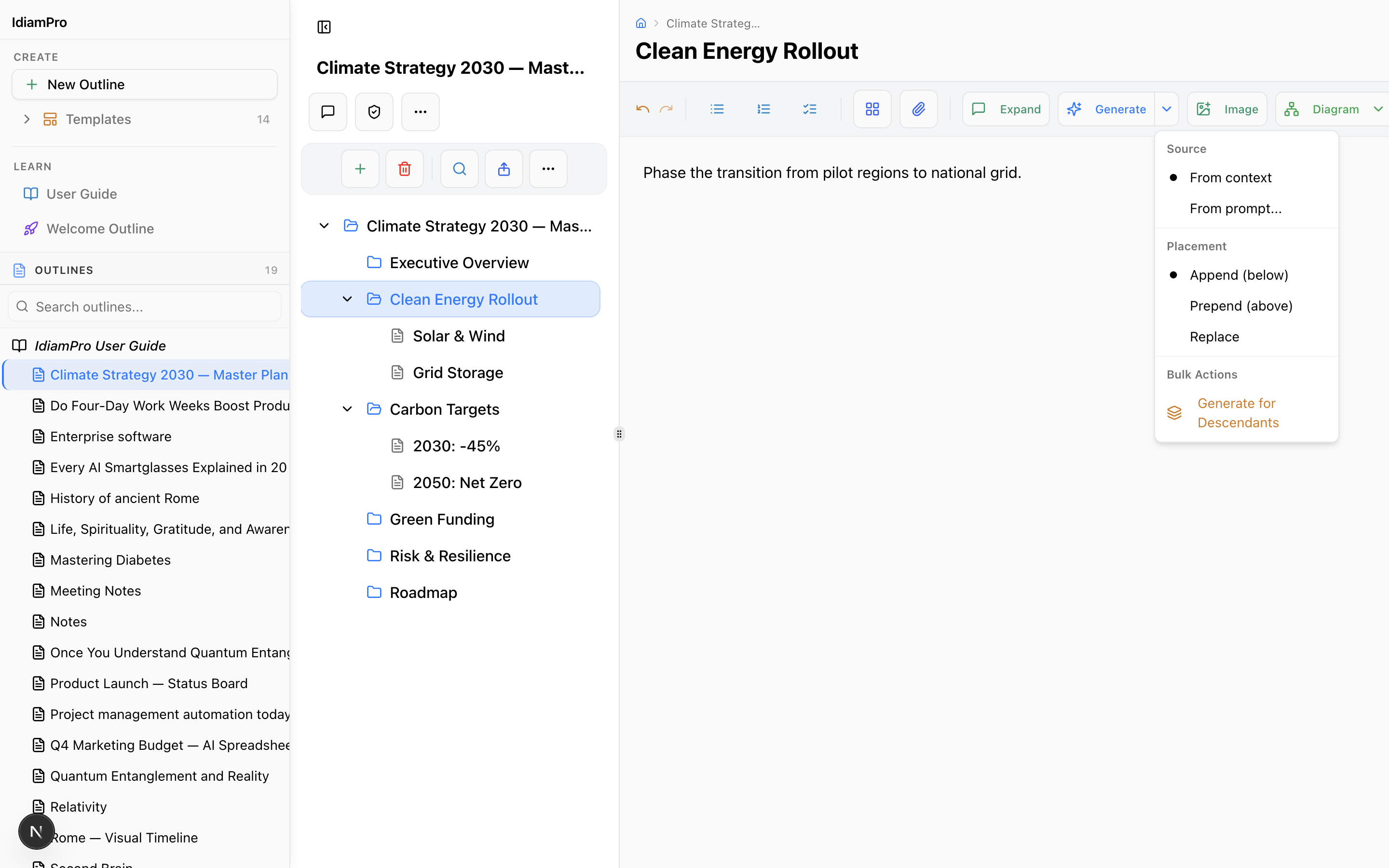Go to home via breadcrumb icon
Screen dimensions: 1389x868
640,24
